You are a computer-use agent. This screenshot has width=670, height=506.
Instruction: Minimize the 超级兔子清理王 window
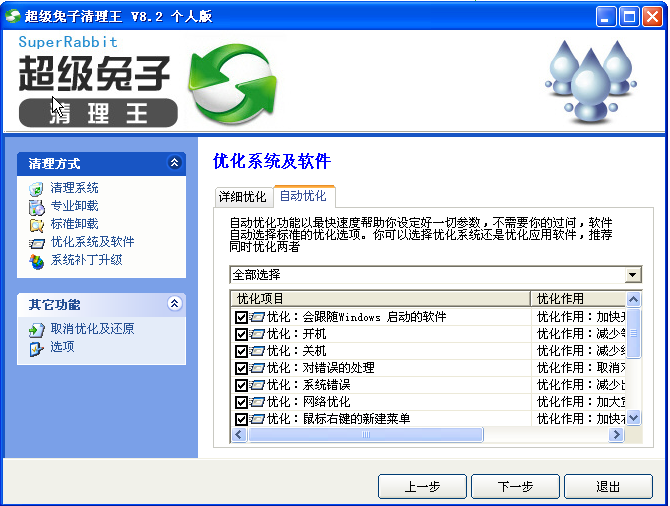point(606,17)
